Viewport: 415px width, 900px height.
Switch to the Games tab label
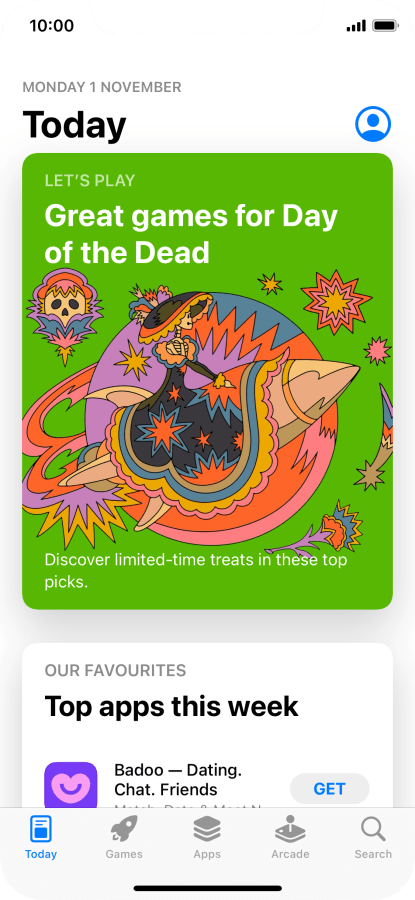[x=124, y=854]
